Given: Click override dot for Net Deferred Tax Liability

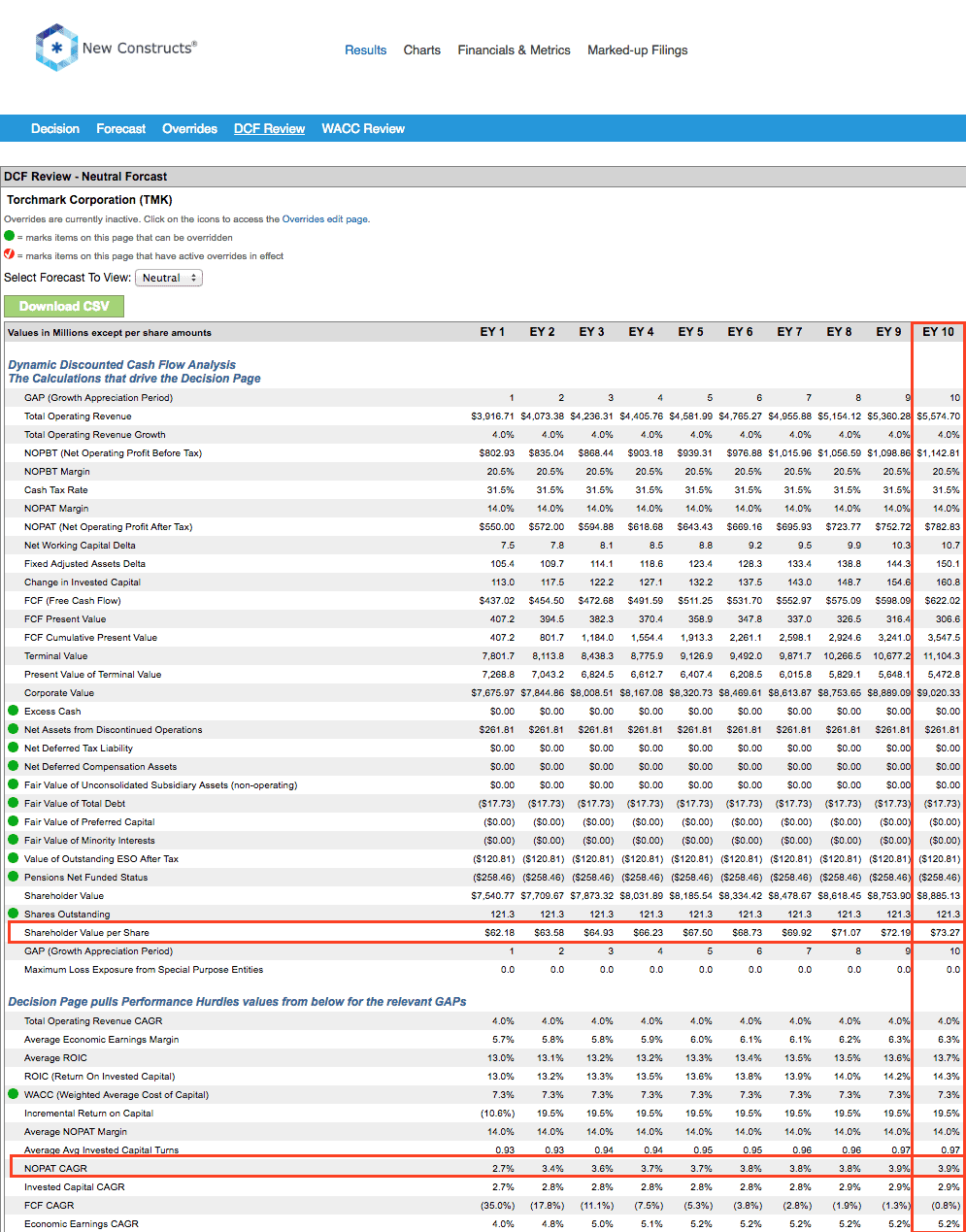Looking at the screenshot, I should point(14,748).
